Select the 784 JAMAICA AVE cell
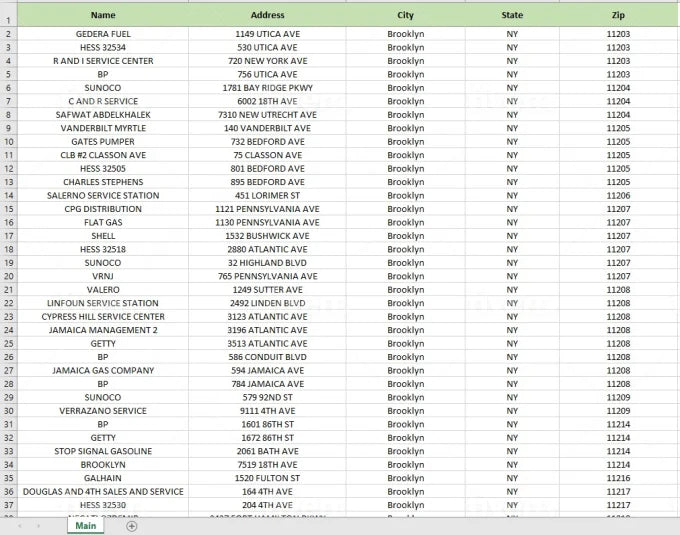This screenshot has width=680, height=535. coord(267,383)
